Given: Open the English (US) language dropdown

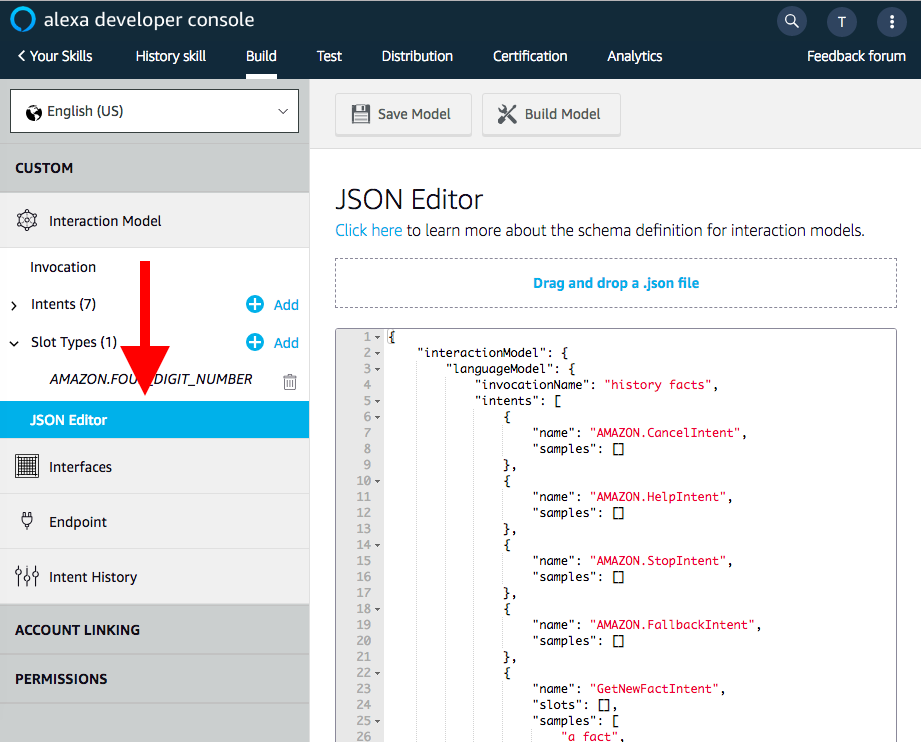Looking at the screenshot, I should 154,111.
